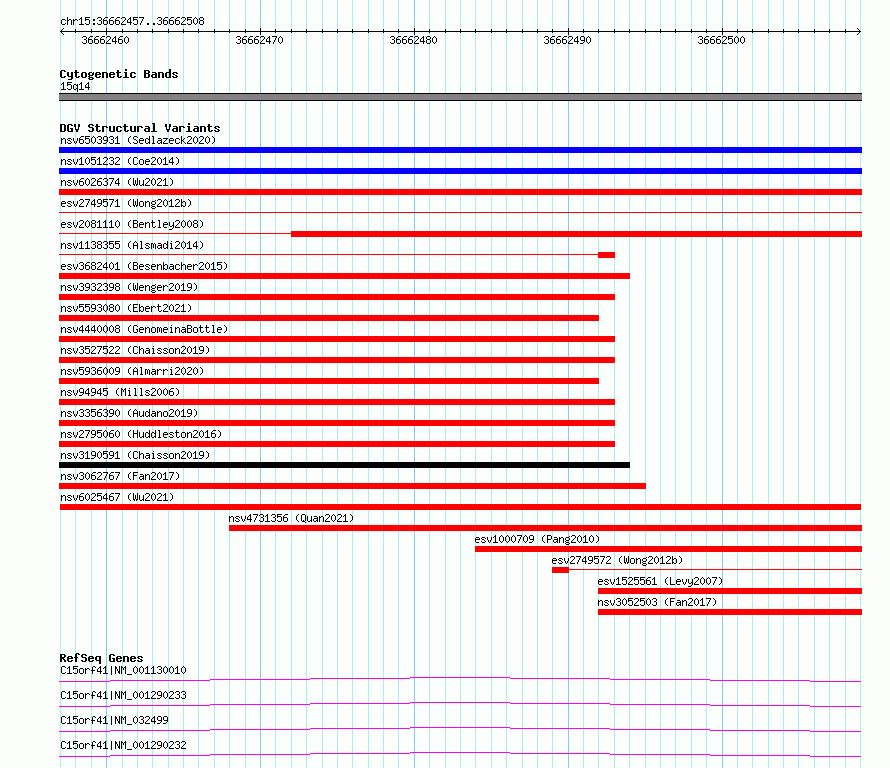The width and height of the screenshot is (890, 768).
Task: Click the 15q14 band label
Action: point(75,86)
